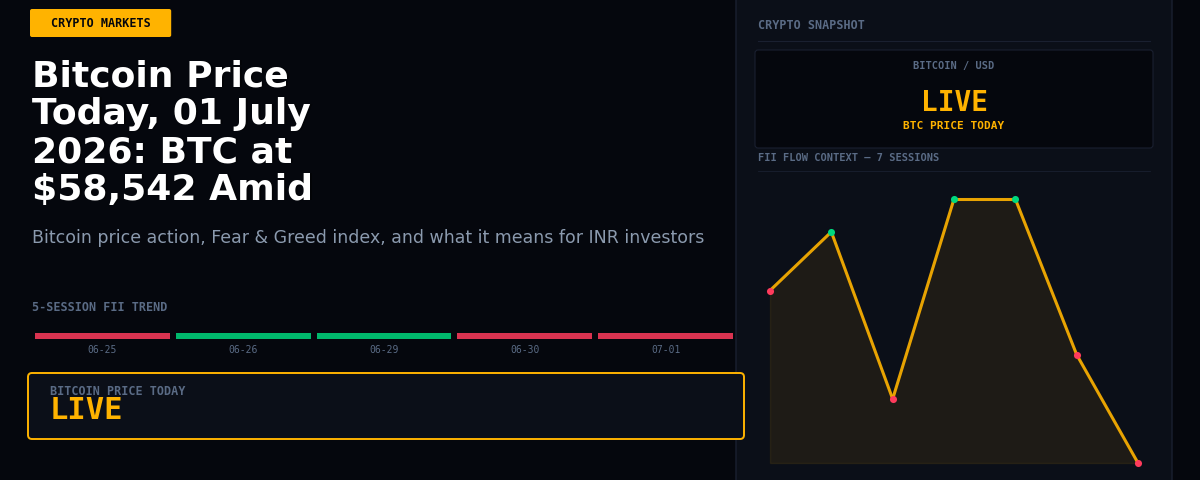Click the CRYPTO SNAPSHOT panel title
The height and width of the screenshot is (480, 1200).
(x=811, y=25)
